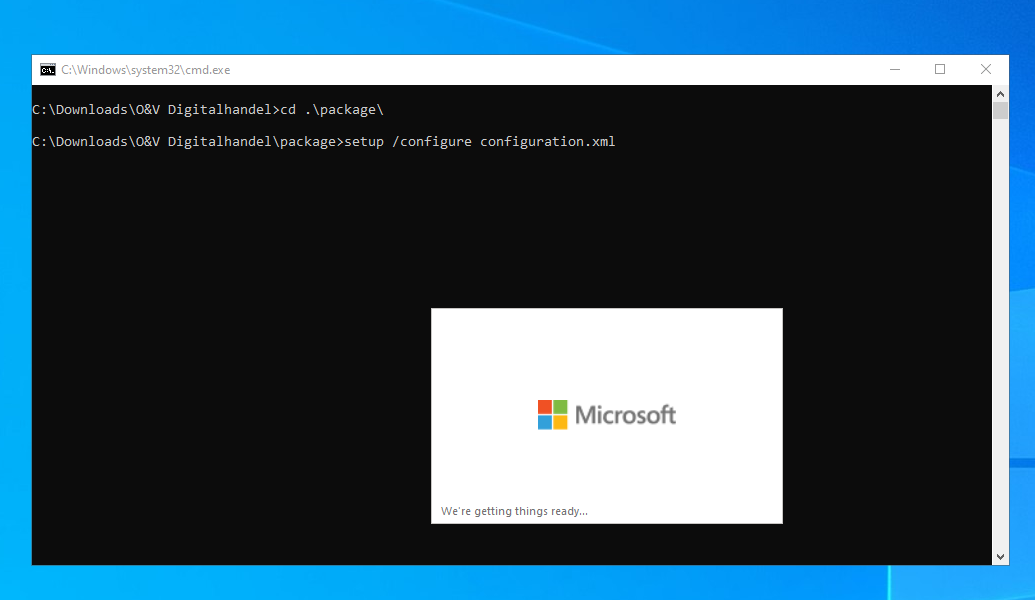Minimize the cmd.exe window
Image resolution: width=1035 pixels, height=600 pixels.
pyautogui.click(x=894, y=69)
